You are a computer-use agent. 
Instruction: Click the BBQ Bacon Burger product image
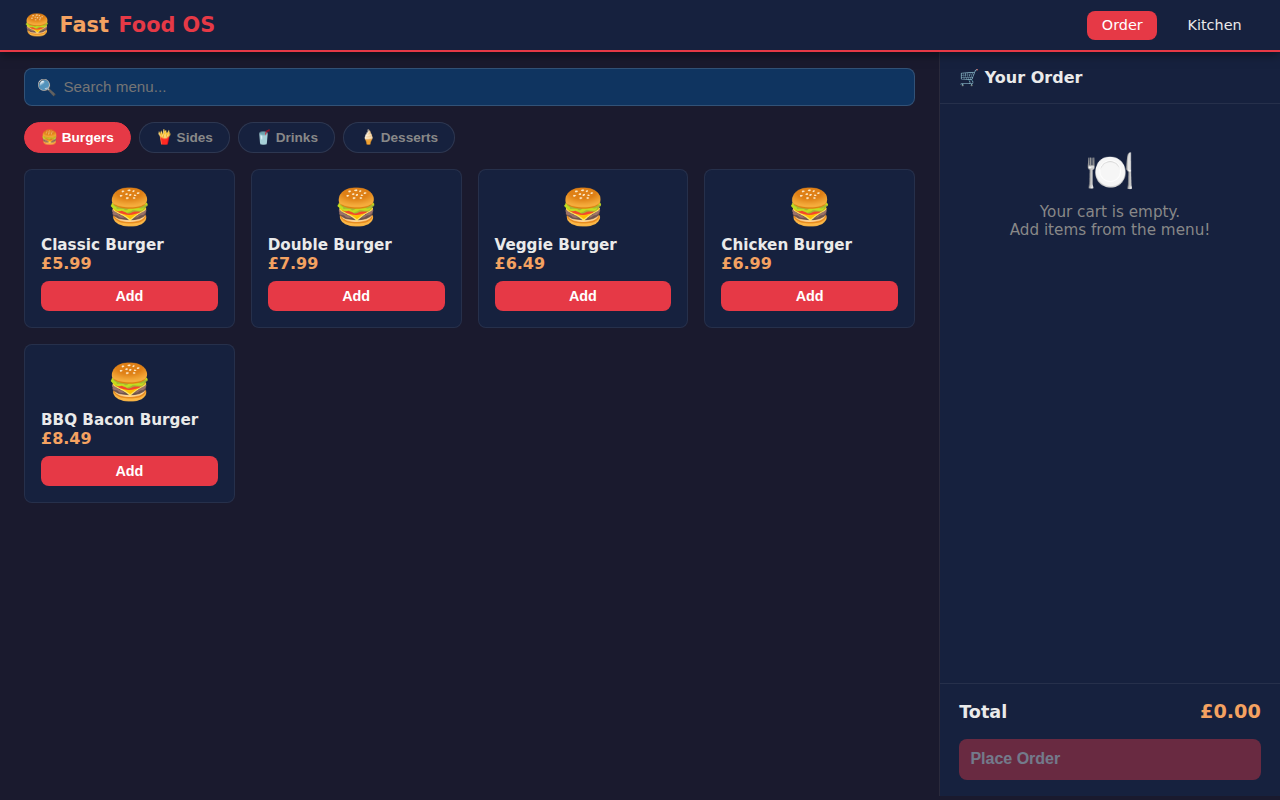click(129, 381)
